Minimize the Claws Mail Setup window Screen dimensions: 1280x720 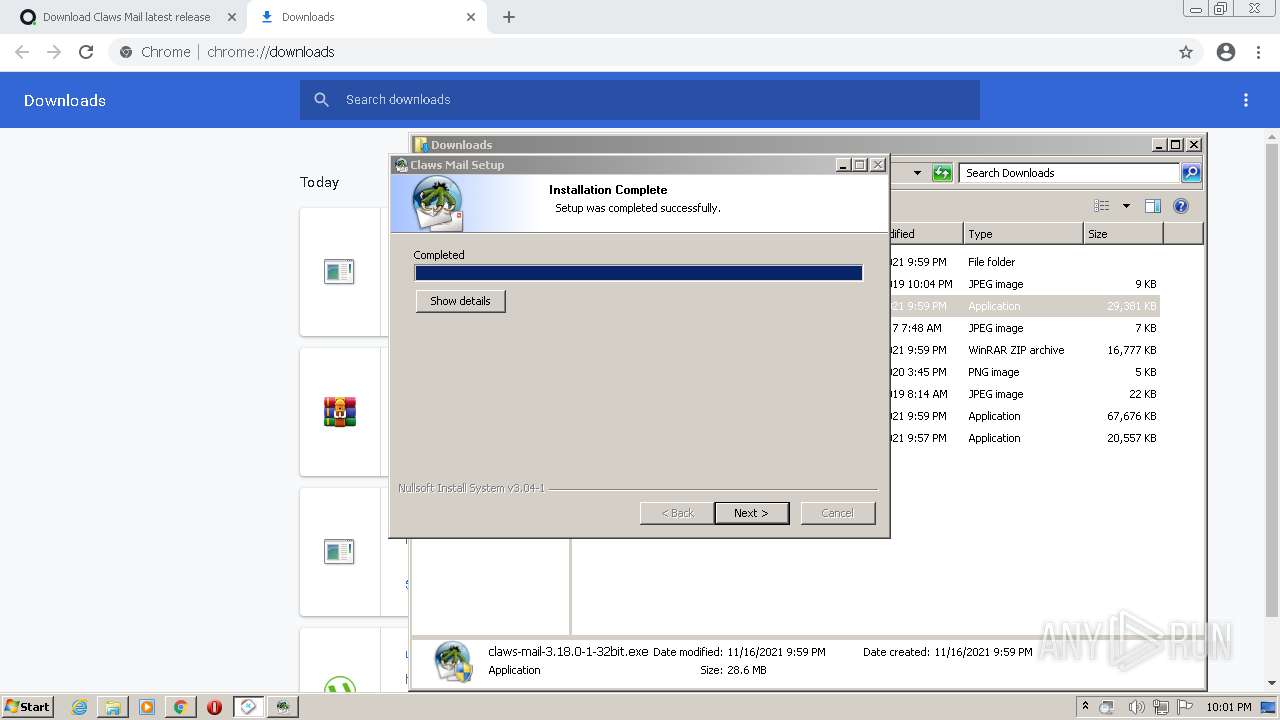tap(843, 165)
